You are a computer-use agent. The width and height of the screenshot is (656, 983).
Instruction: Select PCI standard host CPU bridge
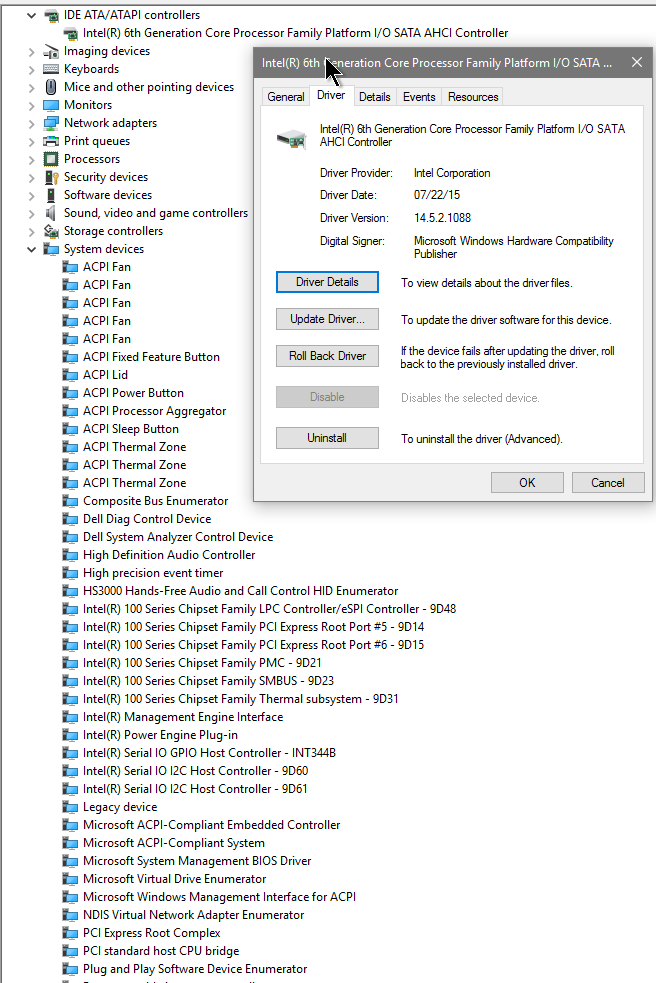(161, 951)
